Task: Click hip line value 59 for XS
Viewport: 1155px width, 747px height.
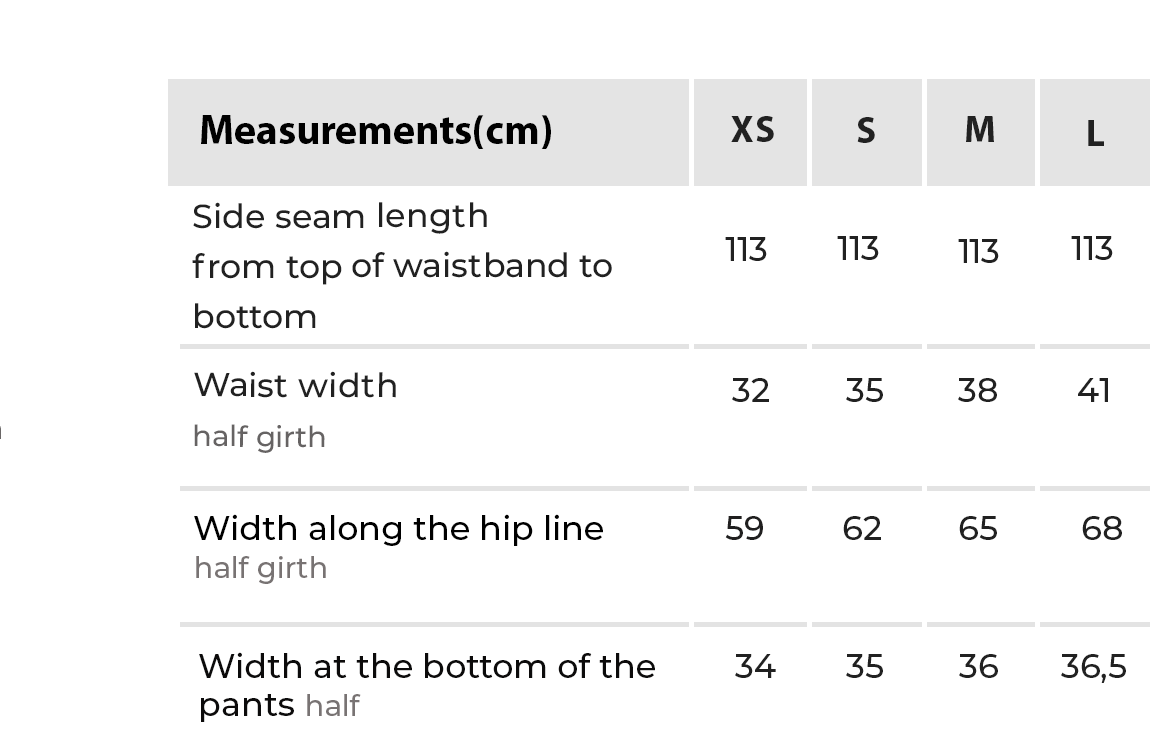Action: (745, 528)
